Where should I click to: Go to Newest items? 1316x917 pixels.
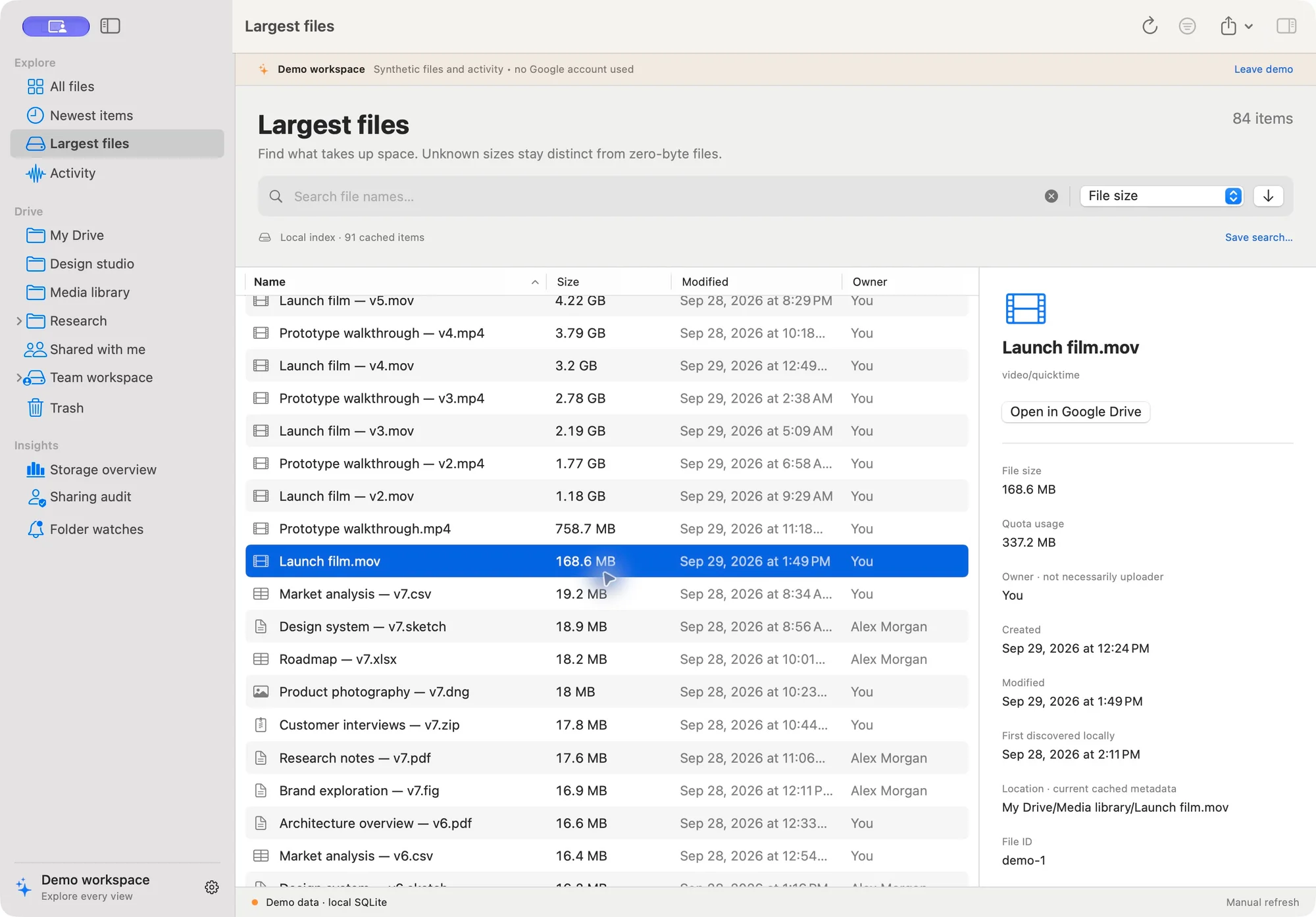coord(117,116)
